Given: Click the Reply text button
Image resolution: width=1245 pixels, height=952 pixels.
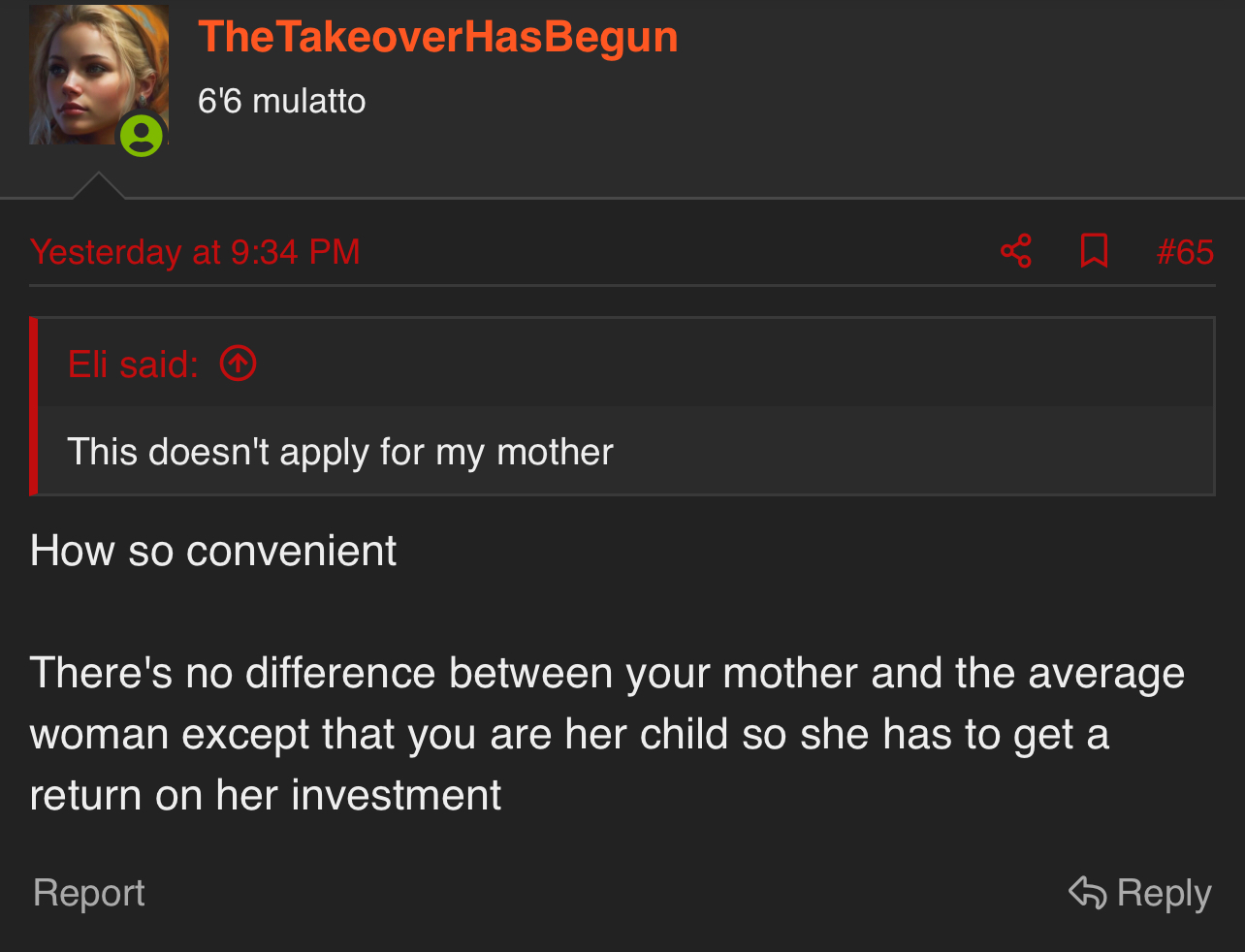Looking at the screenshot, I should click(x=1164, y=893).
